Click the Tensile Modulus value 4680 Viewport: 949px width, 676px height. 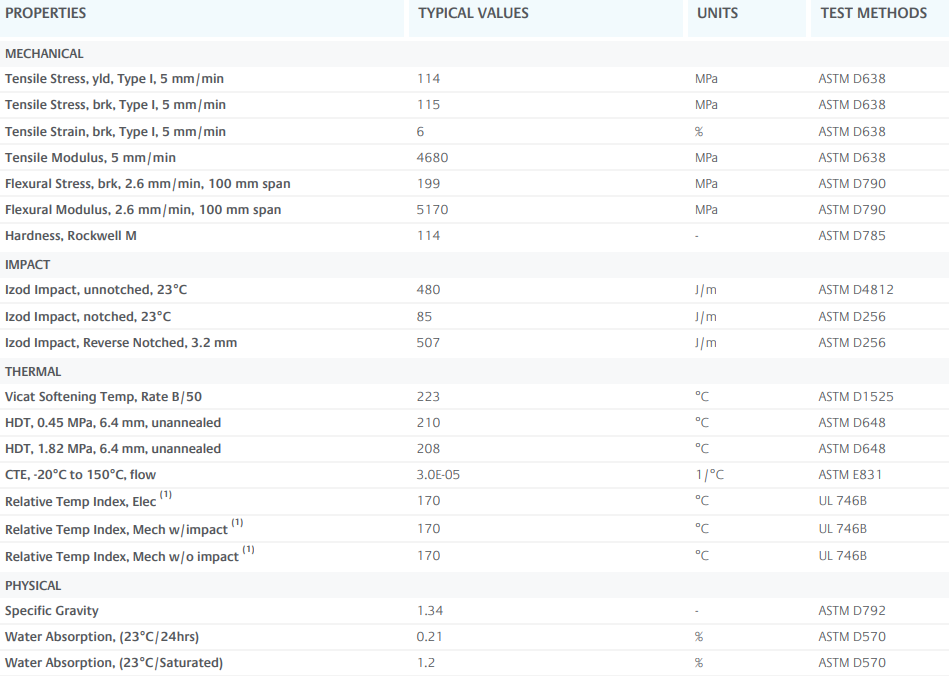click(432, 158)
